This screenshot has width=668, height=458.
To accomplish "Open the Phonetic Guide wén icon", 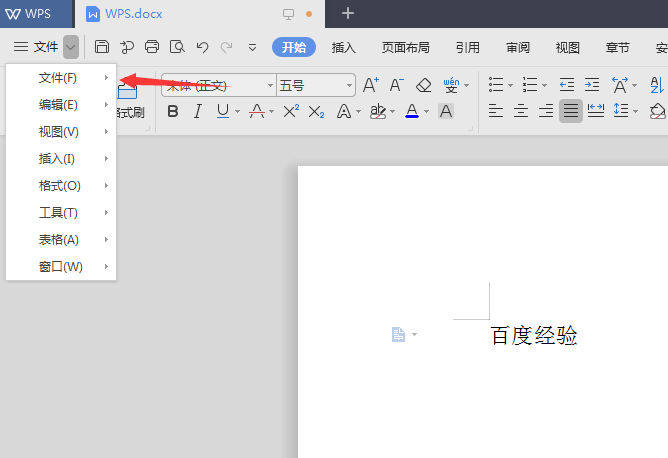I will [451, 85].
